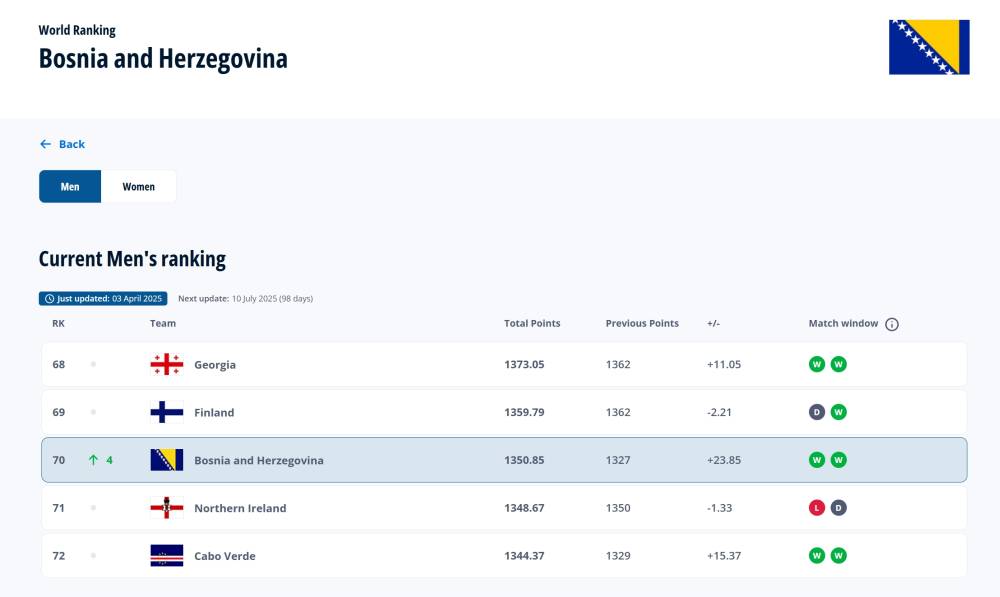
Task: Open the Cabo Verde team name link
Action: coord(224,556)
